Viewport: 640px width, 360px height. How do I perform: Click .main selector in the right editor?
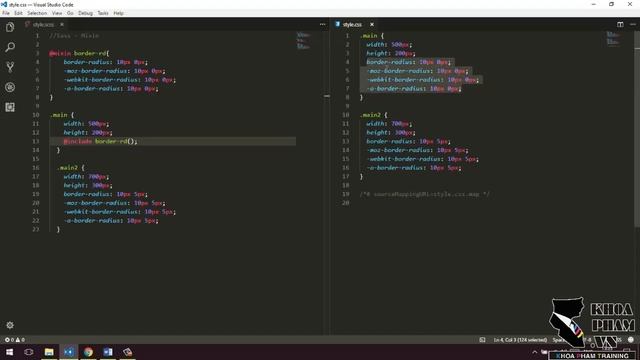[x=369, y=36]
